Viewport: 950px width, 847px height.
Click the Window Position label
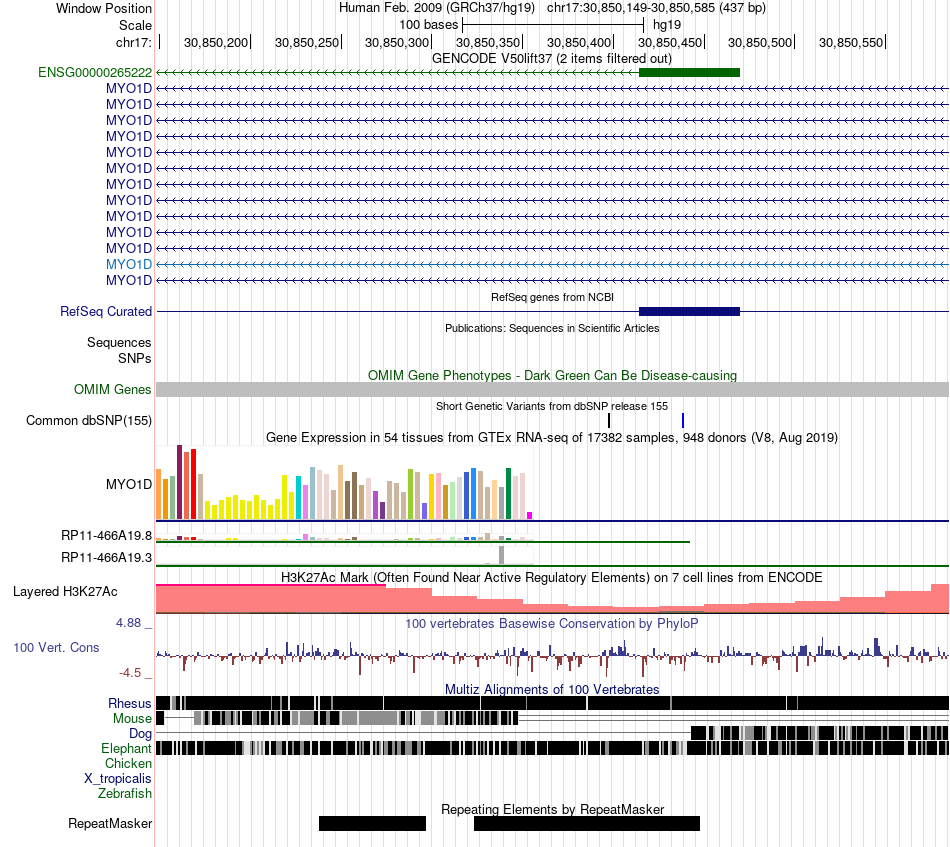[x=104, y=8]
